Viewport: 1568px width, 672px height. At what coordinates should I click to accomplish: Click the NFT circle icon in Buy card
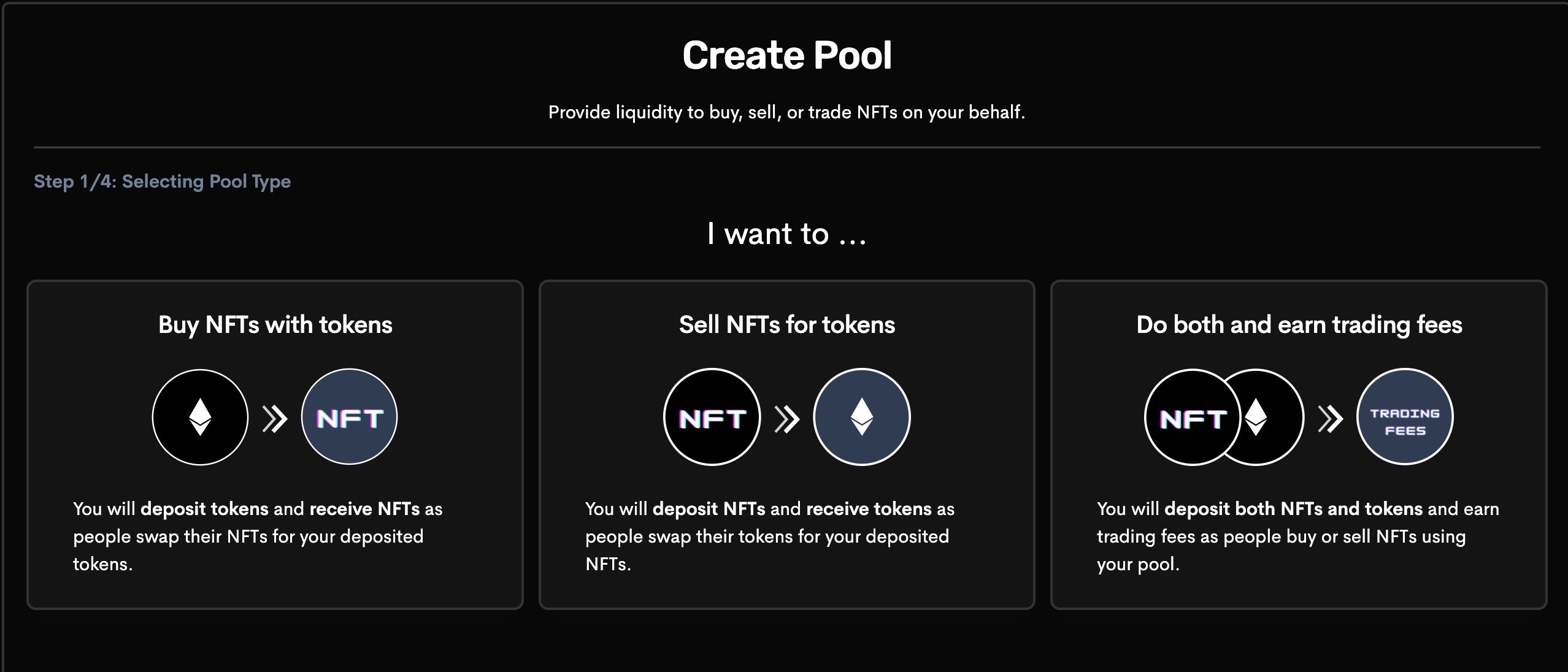350,418
